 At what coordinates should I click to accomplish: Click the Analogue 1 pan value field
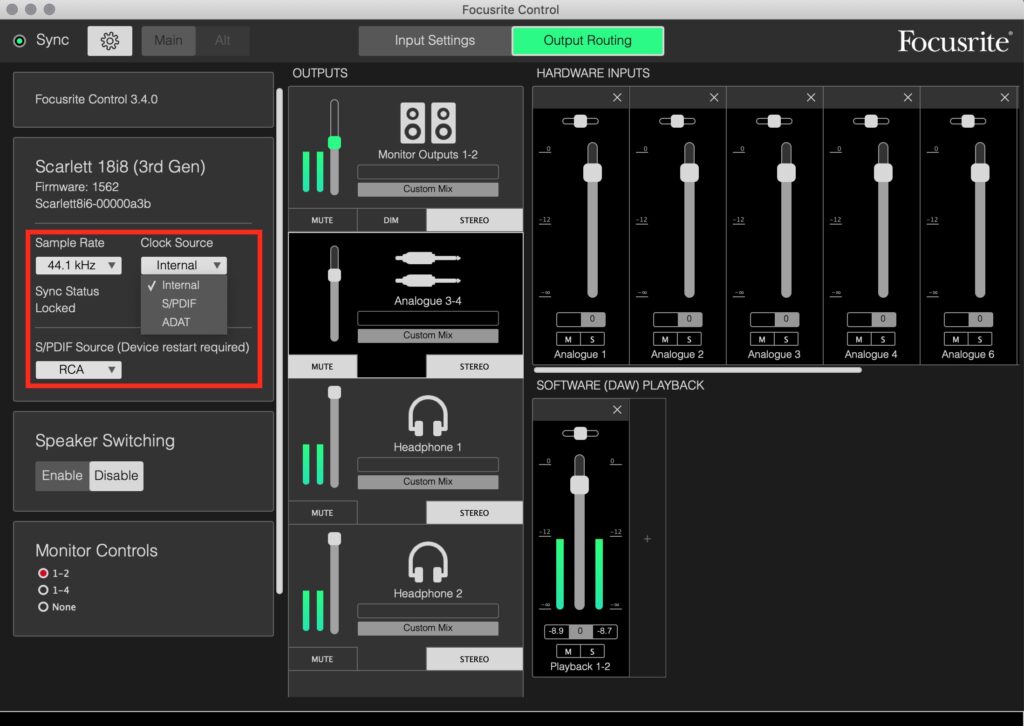coord(581,319)
